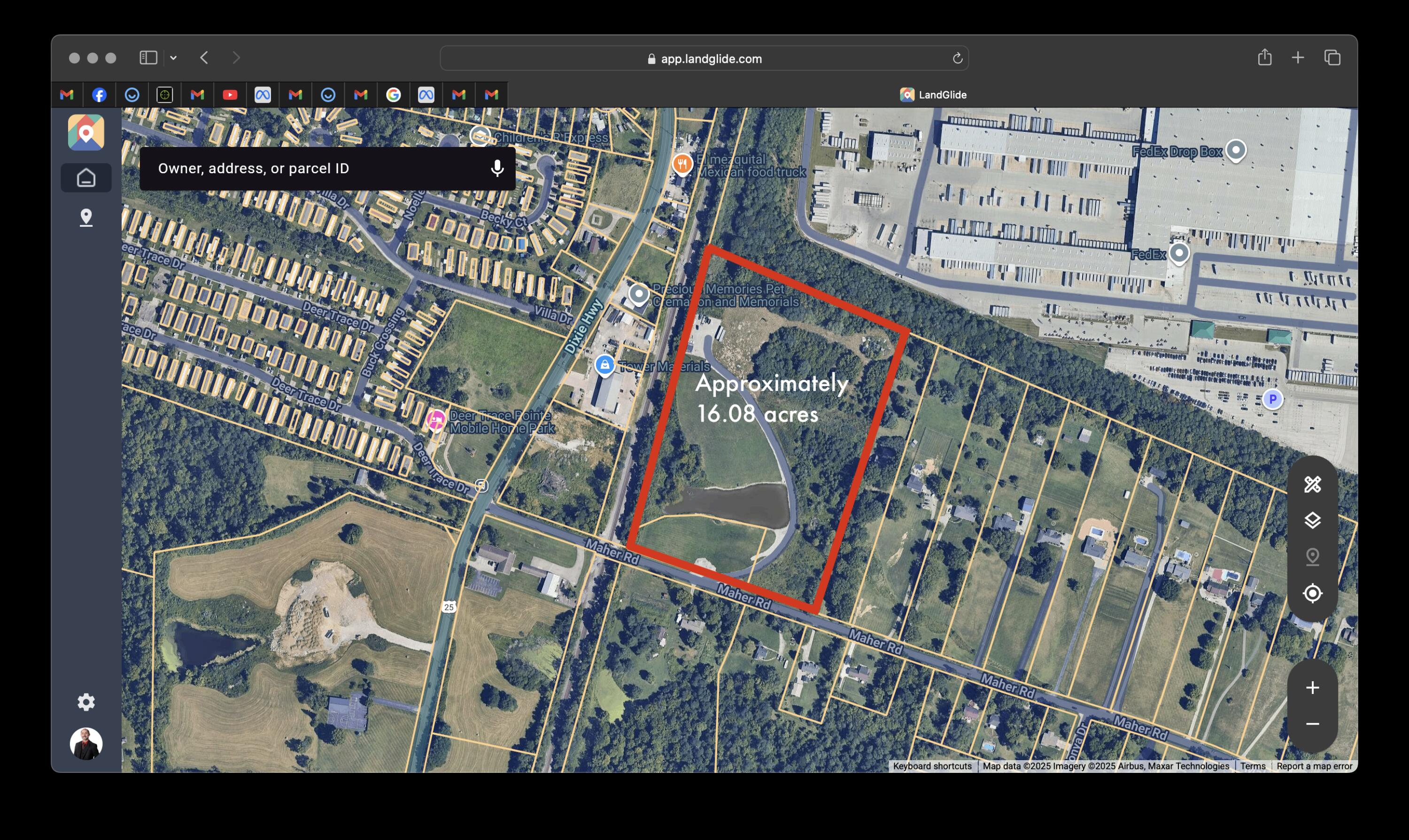Zoom in with the plus button
The image size is (1409, 840).
1312,688
